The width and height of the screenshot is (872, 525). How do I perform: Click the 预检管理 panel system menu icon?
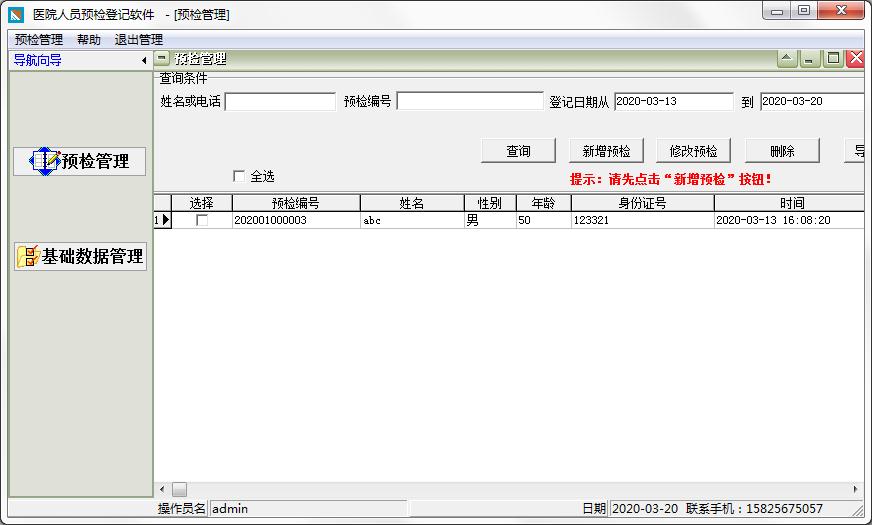[162, 58]
